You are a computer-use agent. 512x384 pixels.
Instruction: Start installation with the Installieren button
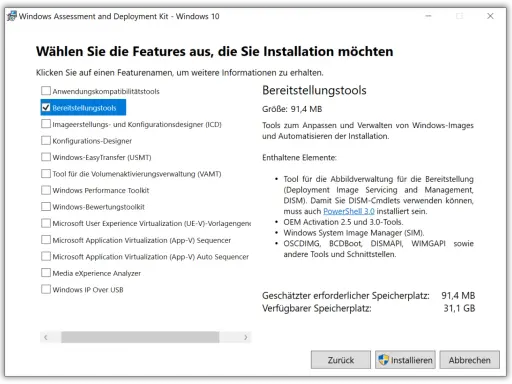405,360
